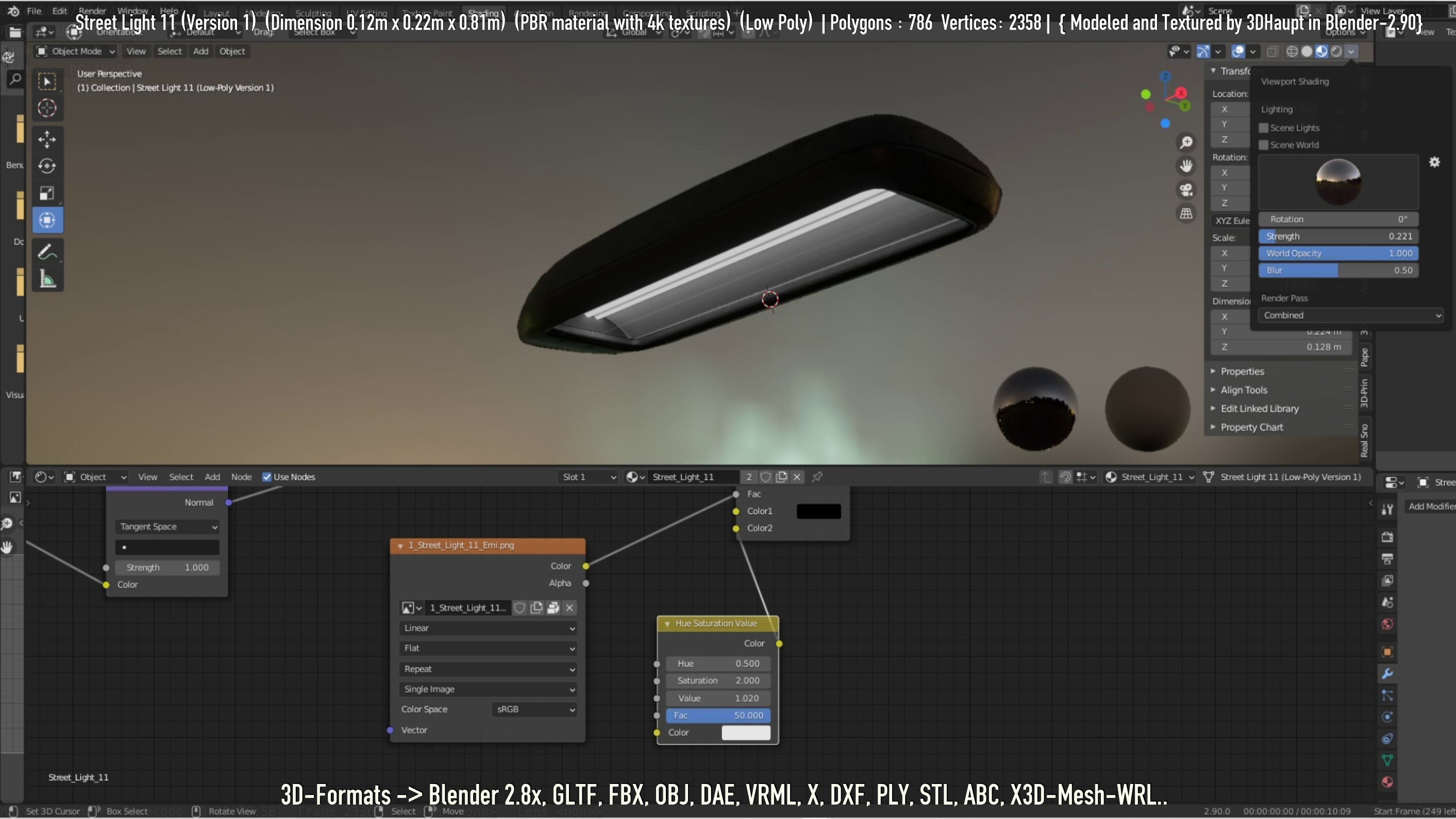Open the Render properties camera-back tab

pyautogui.click(x=1387, y=537)
